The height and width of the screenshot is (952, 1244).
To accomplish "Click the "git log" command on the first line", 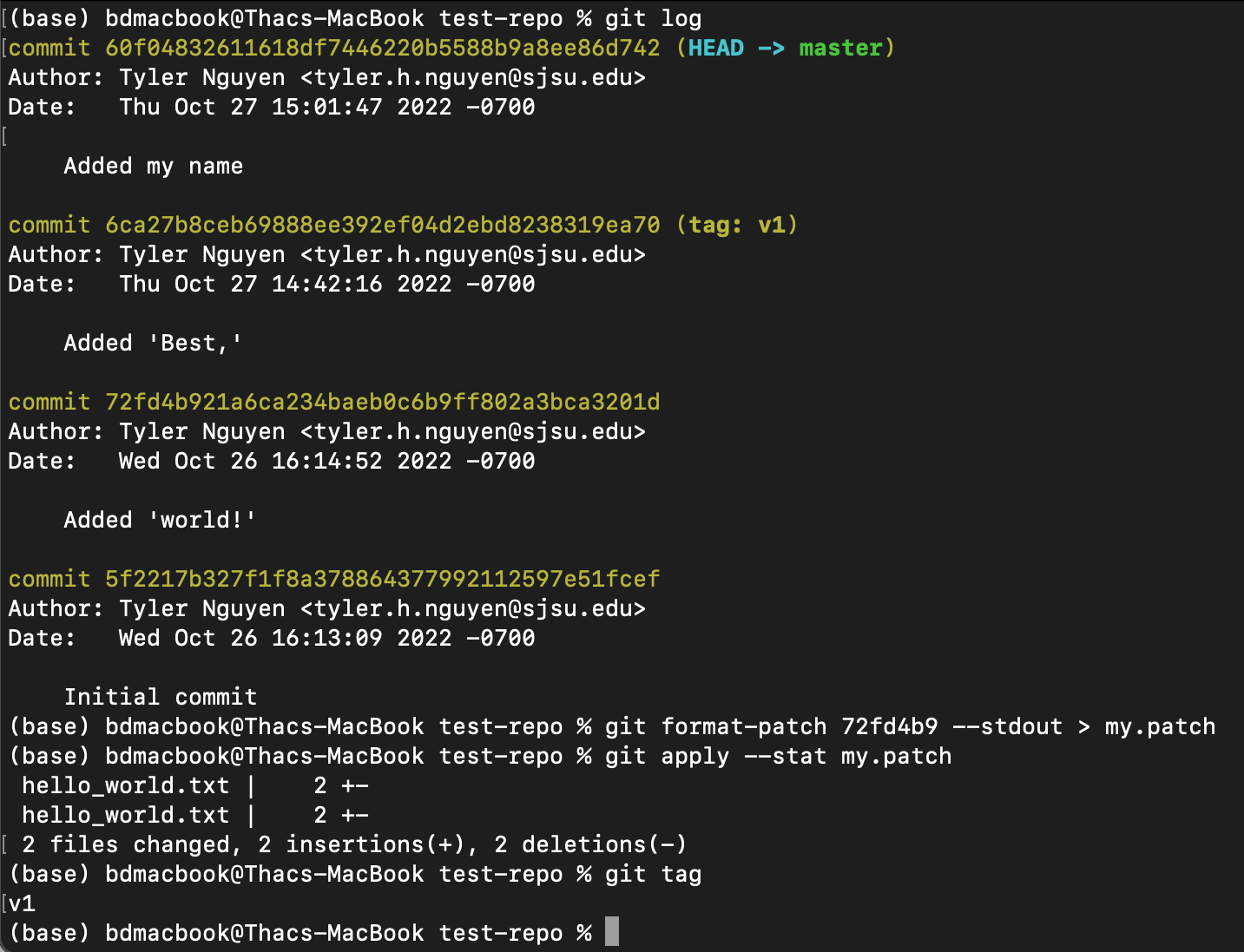I will (x=653, y=18).
